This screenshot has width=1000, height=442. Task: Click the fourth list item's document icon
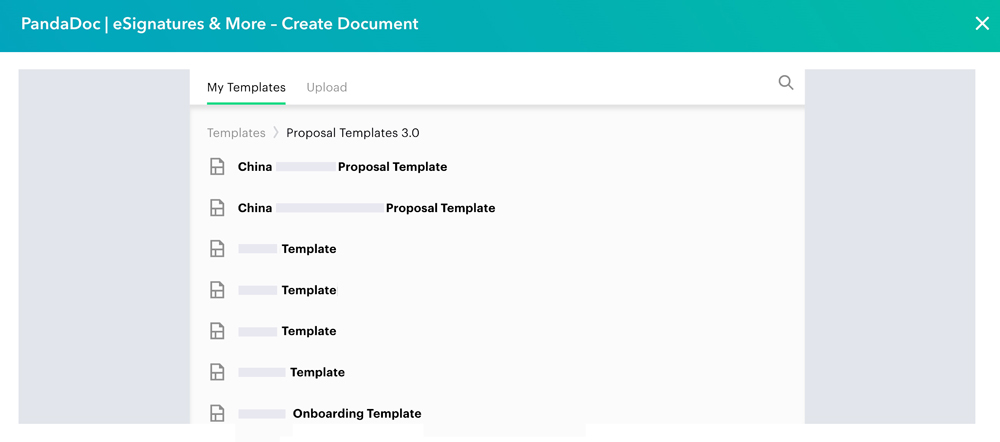point(217,290)
